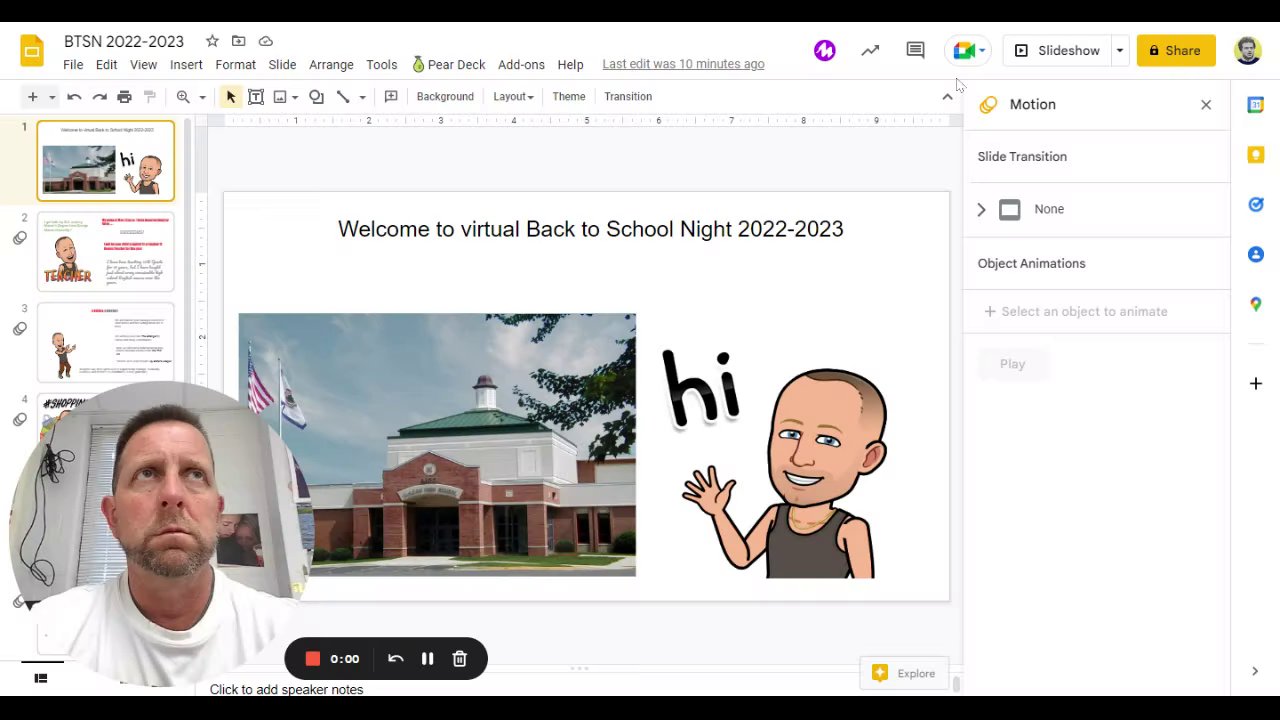Star the BTSN 2022-2023 presentation

(212, 41)
